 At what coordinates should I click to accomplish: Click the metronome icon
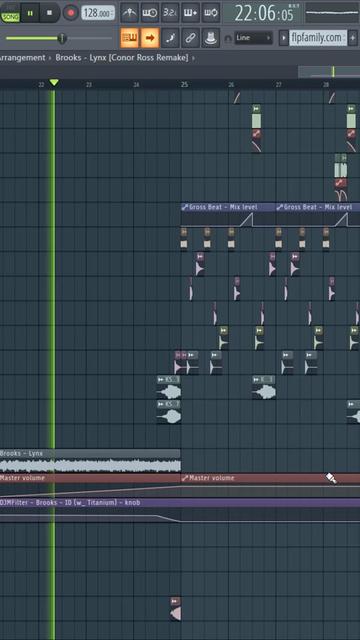click(130, 13)
